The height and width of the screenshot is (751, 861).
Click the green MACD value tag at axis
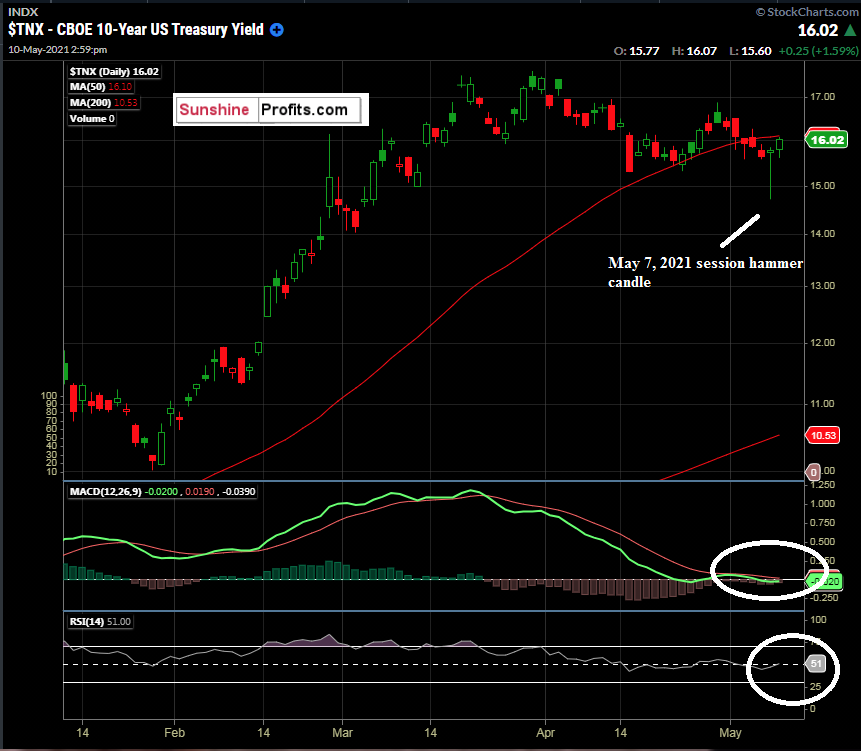[x=825, y=581]
